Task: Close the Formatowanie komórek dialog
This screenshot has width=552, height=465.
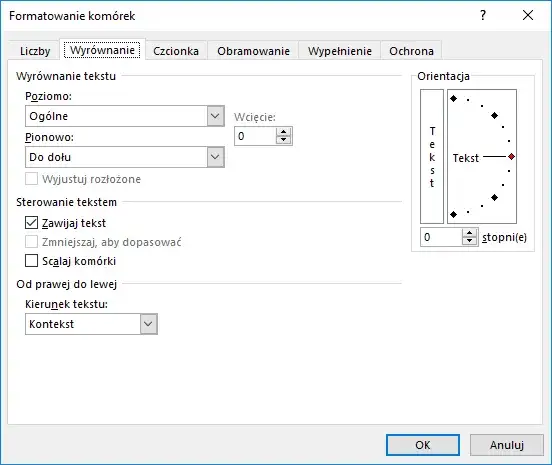Action: [x=528, y=15]
